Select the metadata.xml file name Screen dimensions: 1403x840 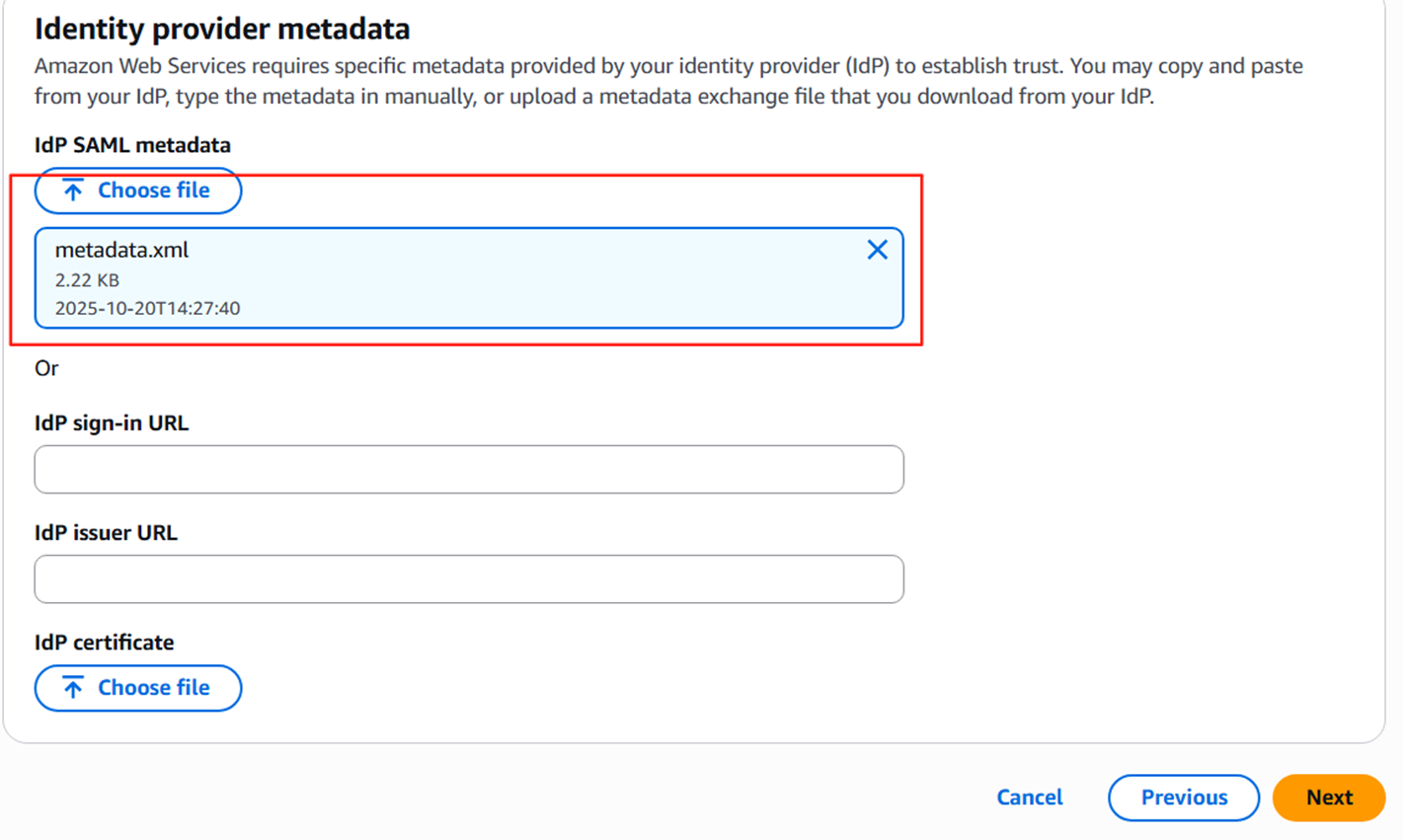coord(121,250)
